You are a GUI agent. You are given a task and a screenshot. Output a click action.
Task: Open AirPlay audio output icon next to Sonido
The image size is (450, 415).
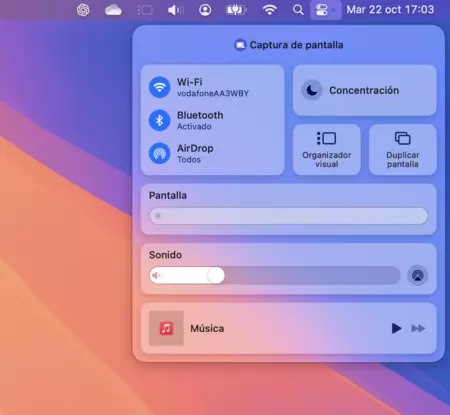(417, 275)
